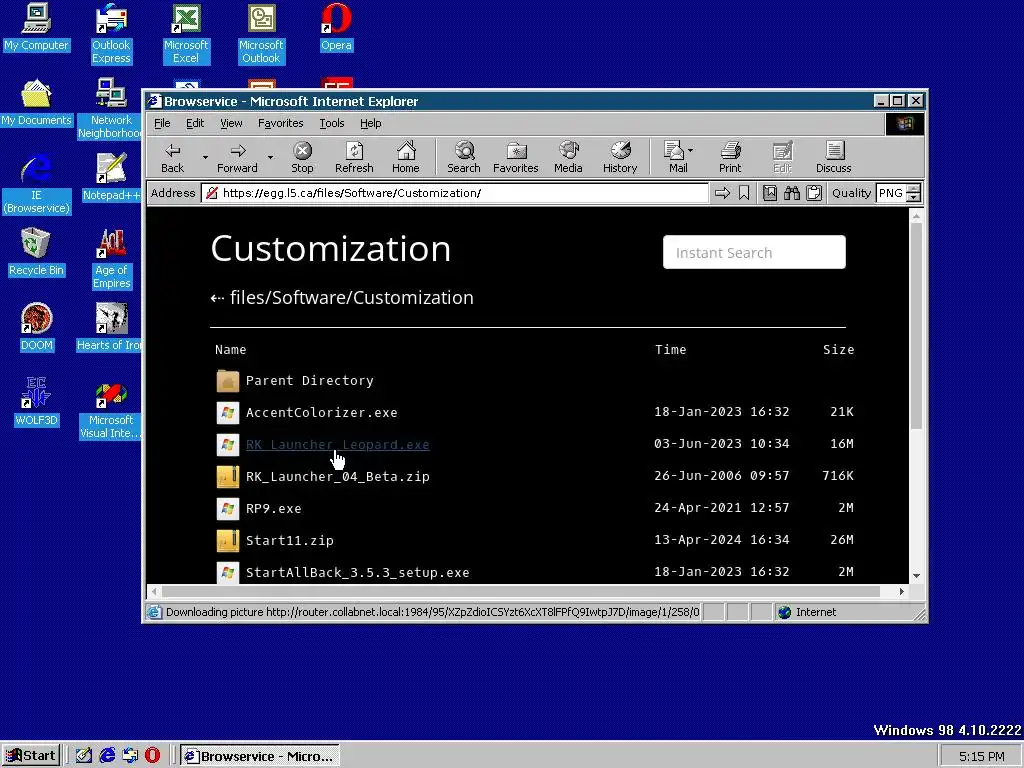The height and width of the screenshot is (768, 1024).
Task: Open the Microsoft Excel desktop icon
Action: click(x=186, y=34)
